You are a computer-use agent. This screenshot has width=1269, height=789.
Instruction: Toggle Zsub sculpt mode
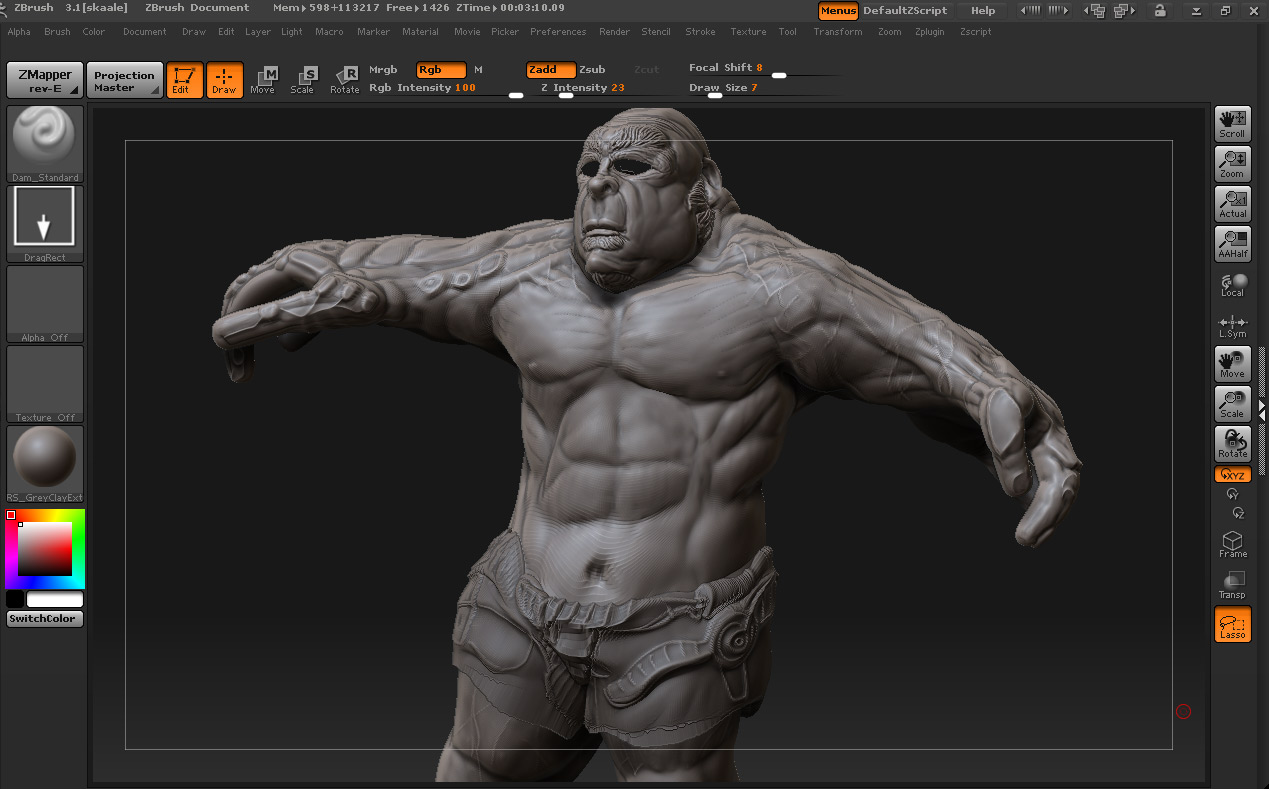[x=592, y=70]
